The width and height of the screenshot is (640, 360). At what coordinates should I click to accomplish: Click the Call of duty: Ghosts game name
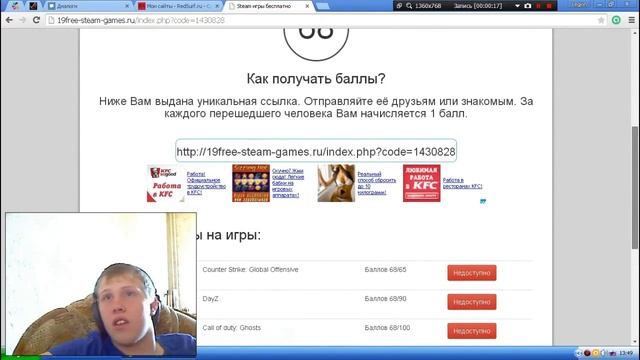pyautogui.click(x=231, y=328)
